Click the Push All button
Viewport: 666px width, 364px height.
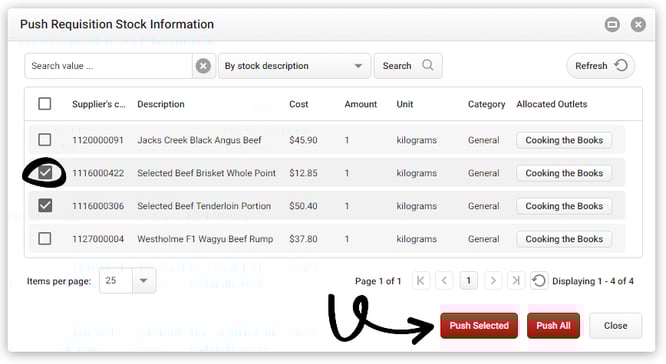click(x=553, y=326)
